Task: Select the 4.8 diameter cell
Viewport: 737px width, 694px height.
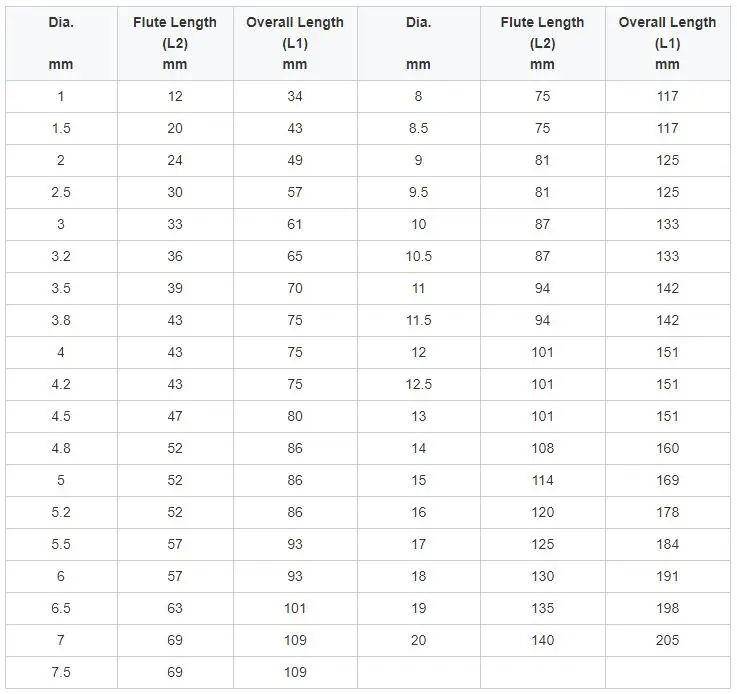Action: (61, 448)
